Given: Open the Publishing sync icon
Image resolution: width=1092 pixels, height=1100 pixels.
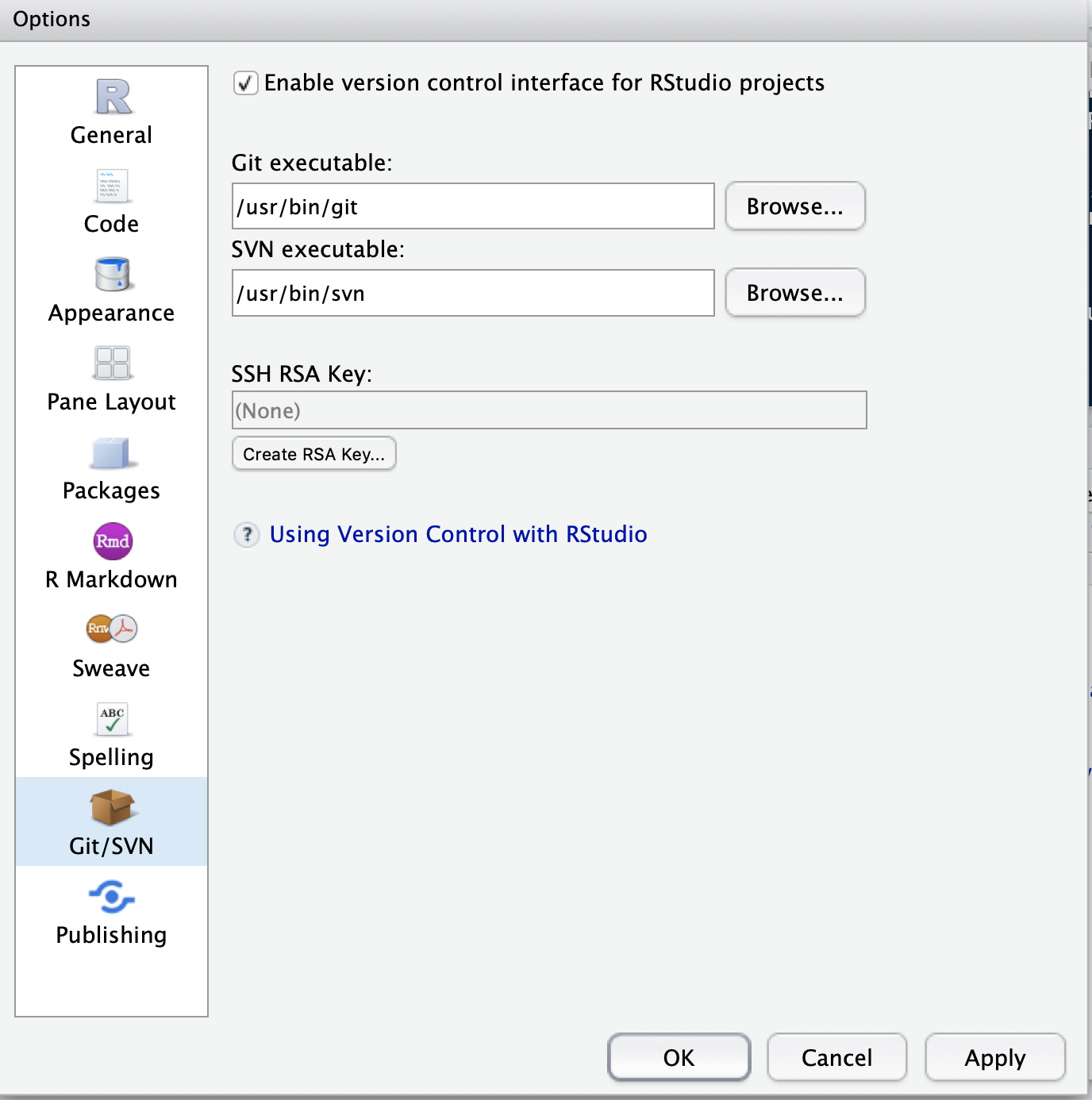Looking at the screenshot, I should (x=112, y=897).
